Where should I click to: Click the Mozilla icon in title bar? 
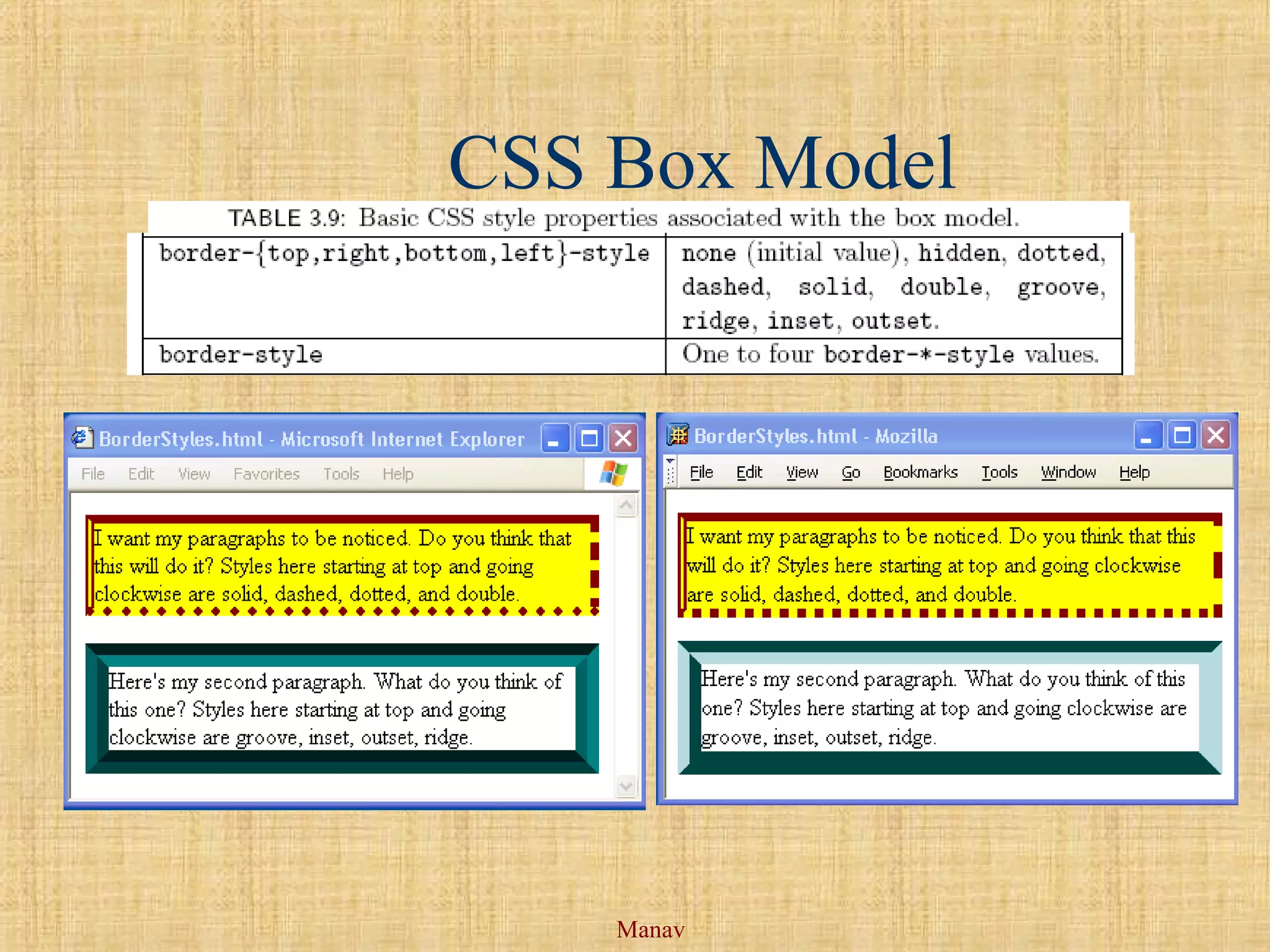678,435
